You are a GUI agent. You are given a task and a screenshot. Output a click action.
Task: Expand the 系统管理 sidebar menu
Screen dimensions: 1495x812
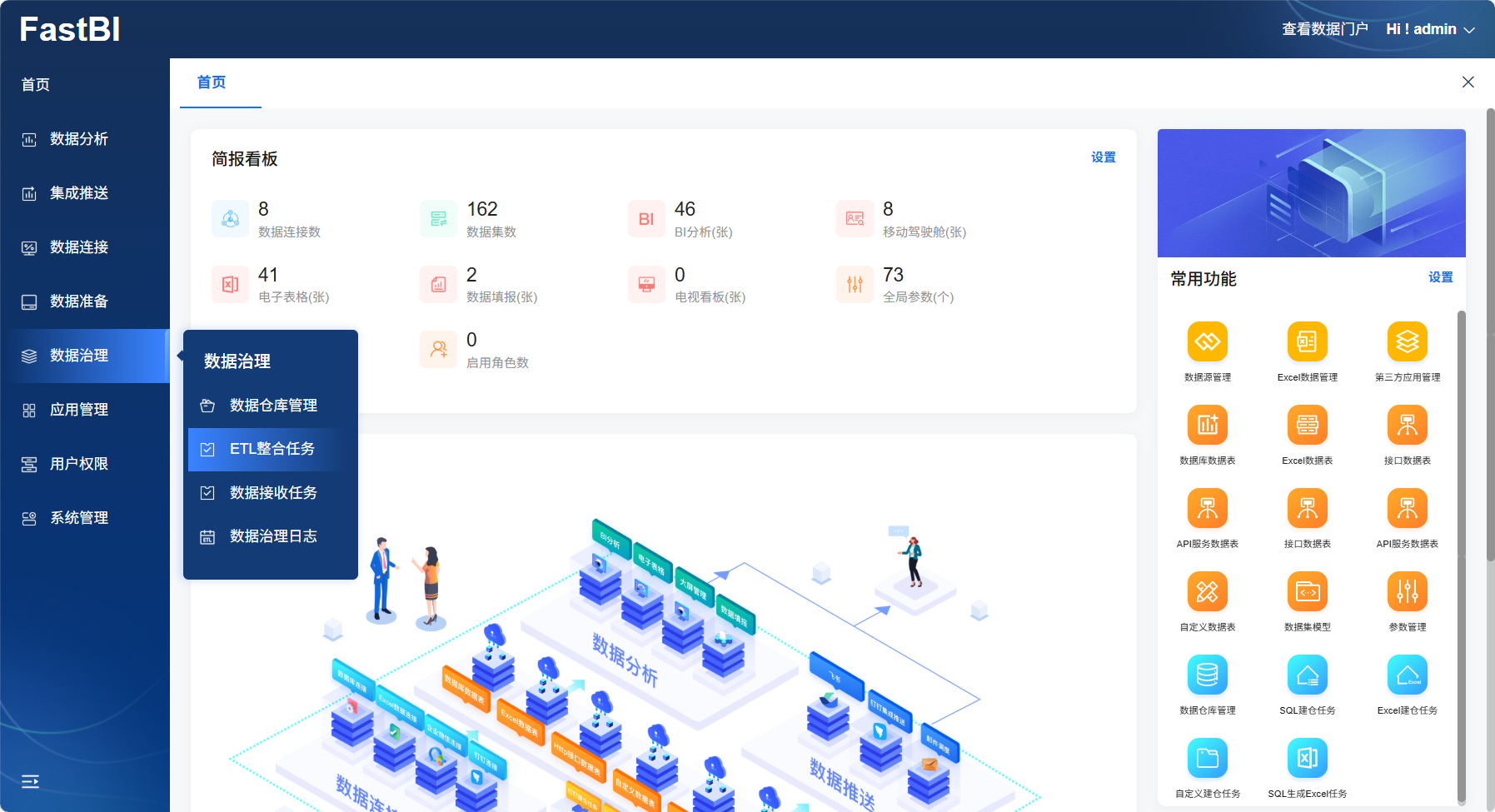(79, 518)
